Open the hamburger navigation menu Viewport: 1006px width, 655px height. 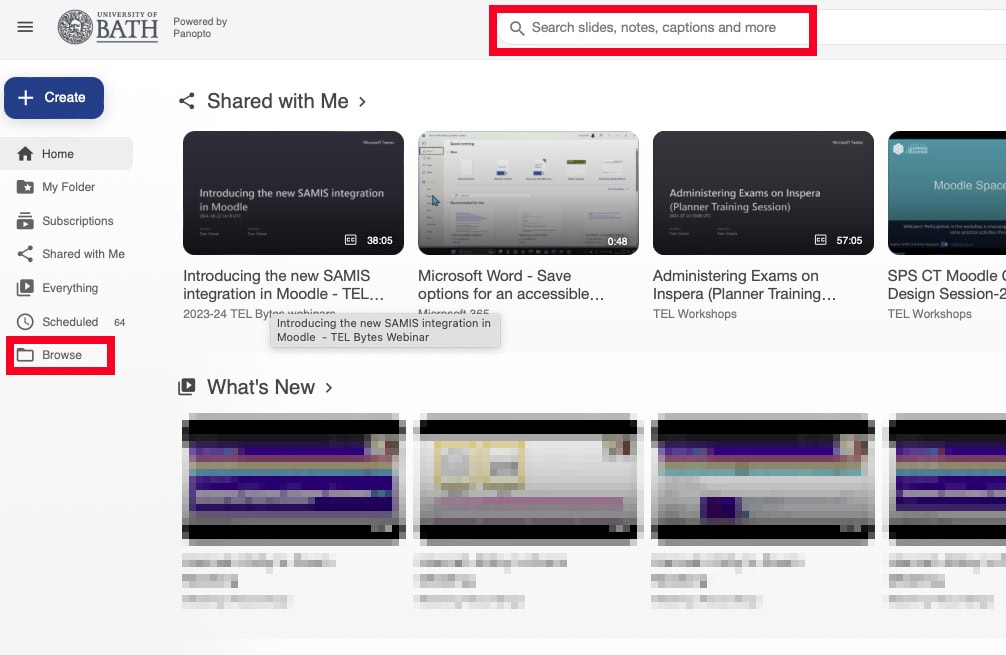click(25, 27)
